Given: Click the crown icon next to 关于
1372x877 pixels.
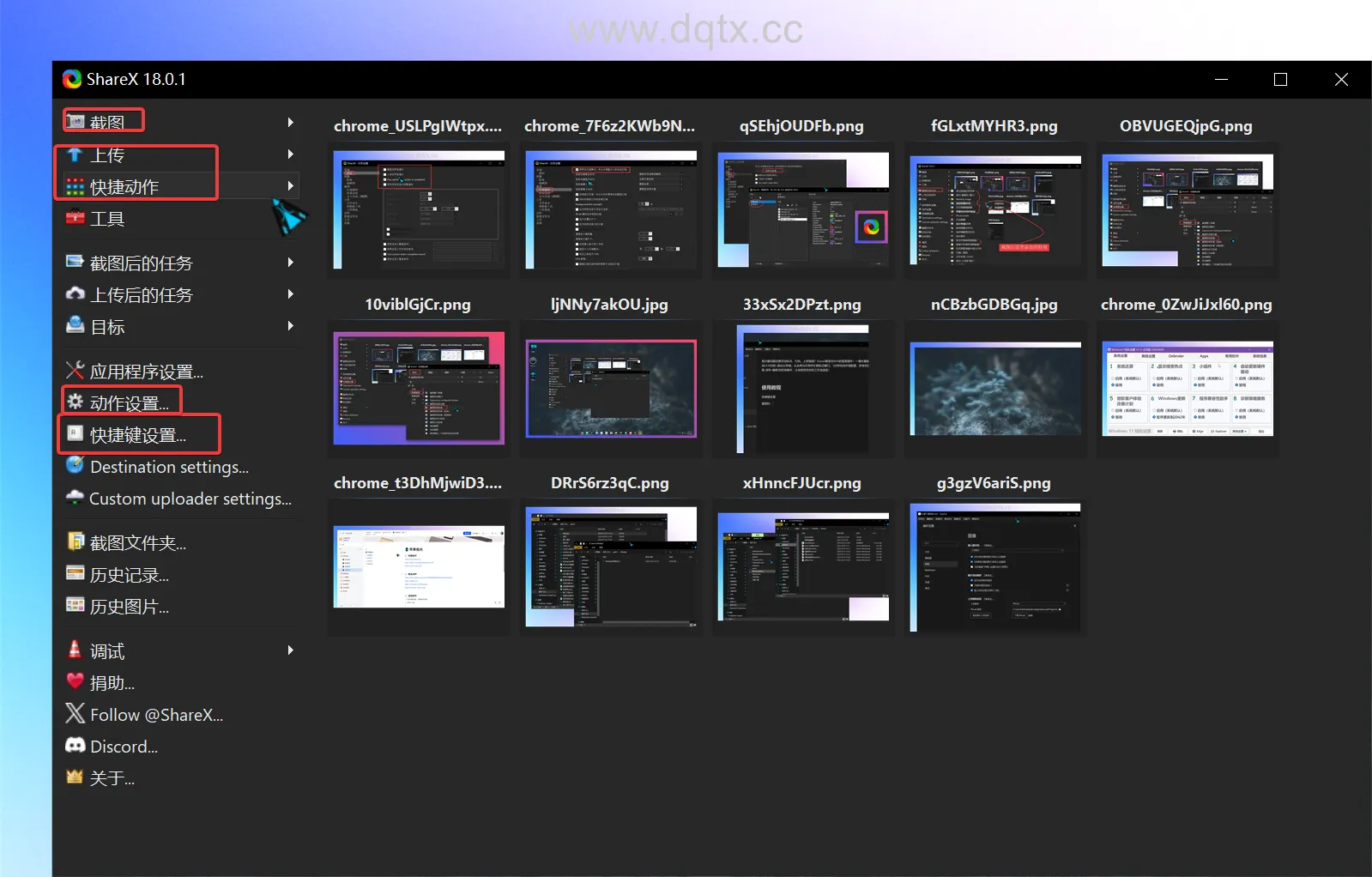Looking at the screenshot, I should tap(75, 777).
